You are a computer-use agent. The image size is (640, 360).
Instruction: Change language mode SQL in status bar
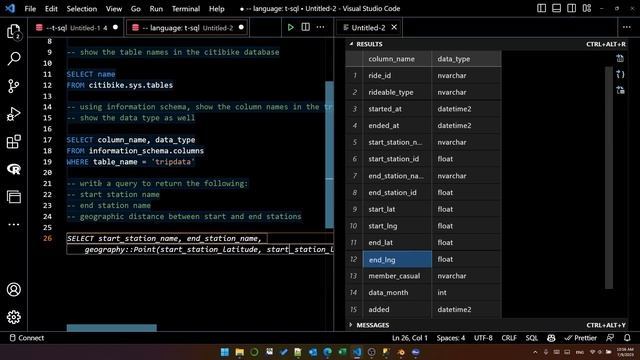coord(531,338)
